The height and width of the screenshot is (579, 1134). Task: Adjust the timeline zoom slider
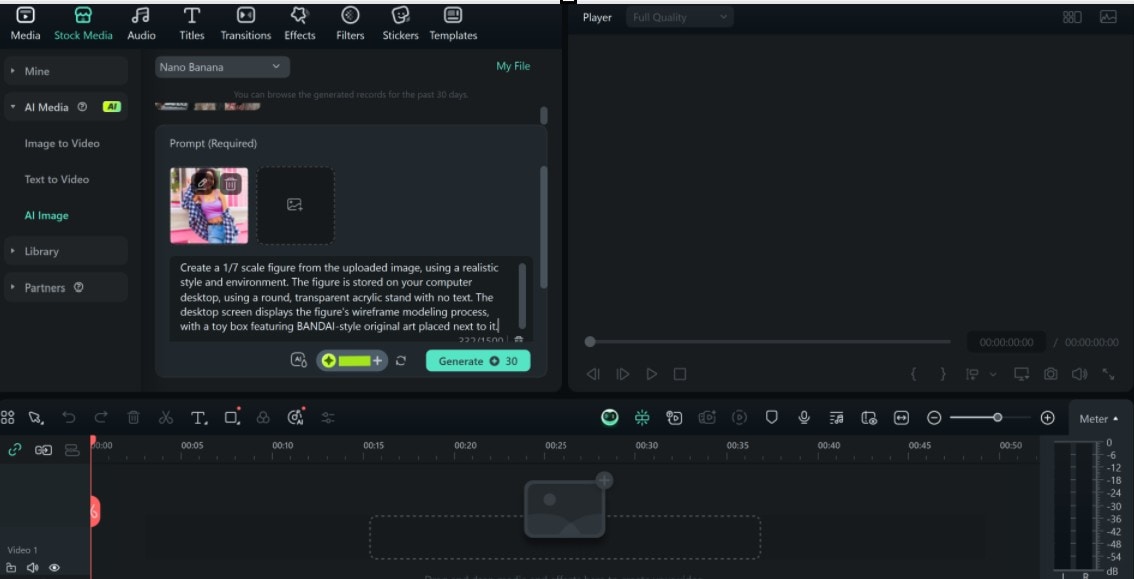coord(997,417)
